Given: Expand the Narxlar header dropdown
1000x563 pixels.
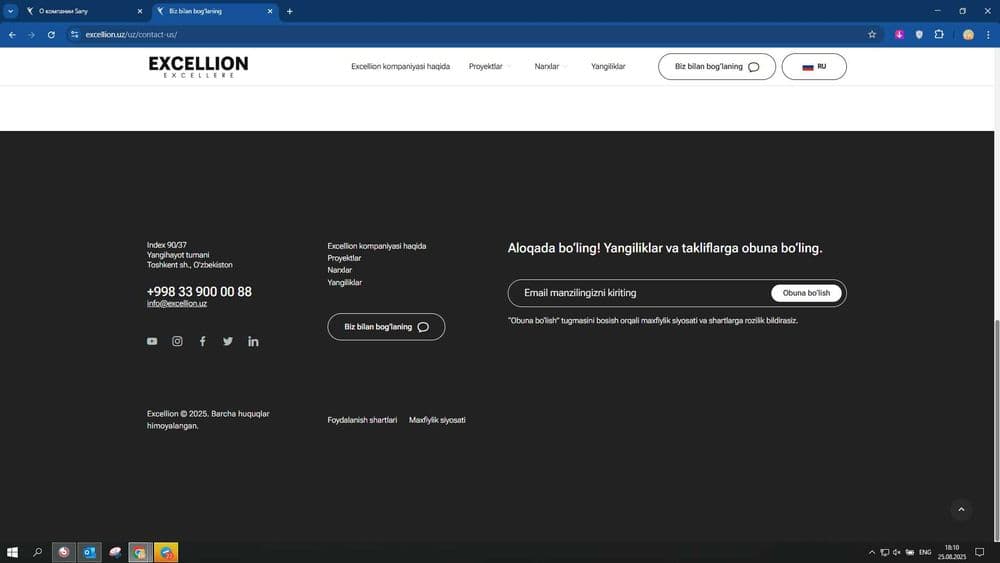Looking at the screenshot, I should (x=550, y=66).
